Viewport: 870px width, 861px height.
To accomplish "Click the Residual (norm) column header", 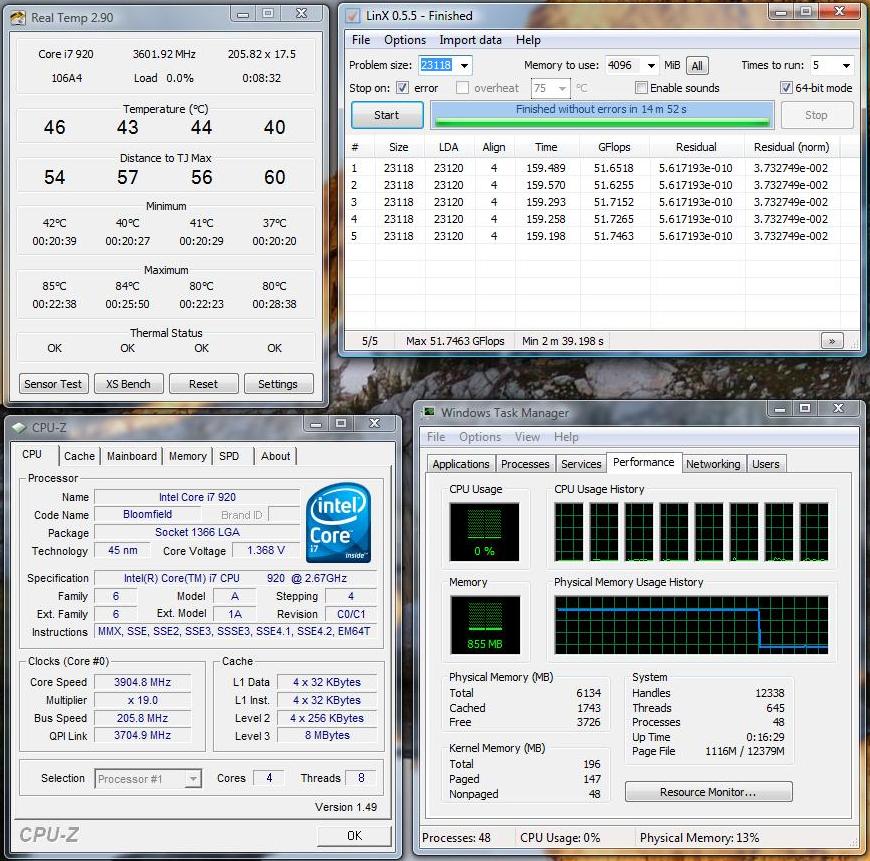I will (x=791, y=148).
